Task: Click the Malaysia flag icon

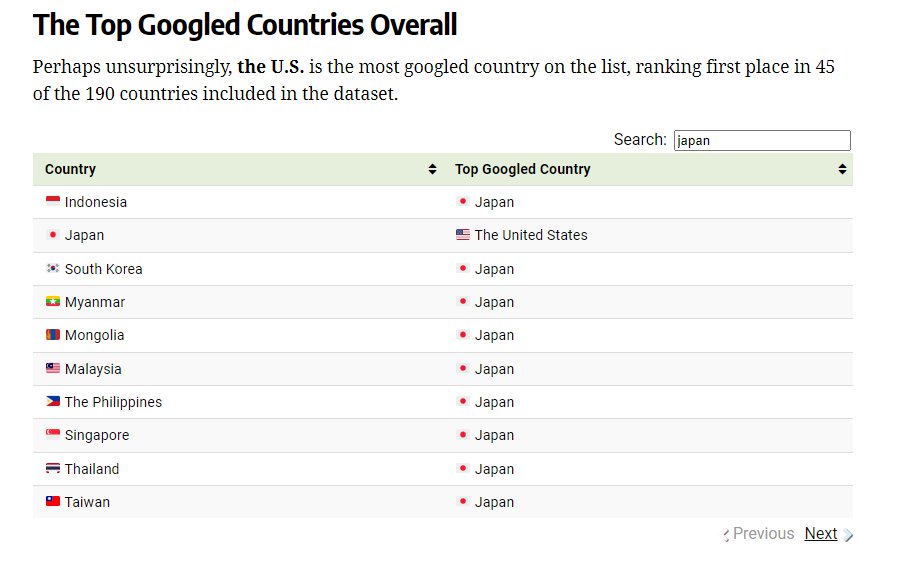Action: [53, 368]
